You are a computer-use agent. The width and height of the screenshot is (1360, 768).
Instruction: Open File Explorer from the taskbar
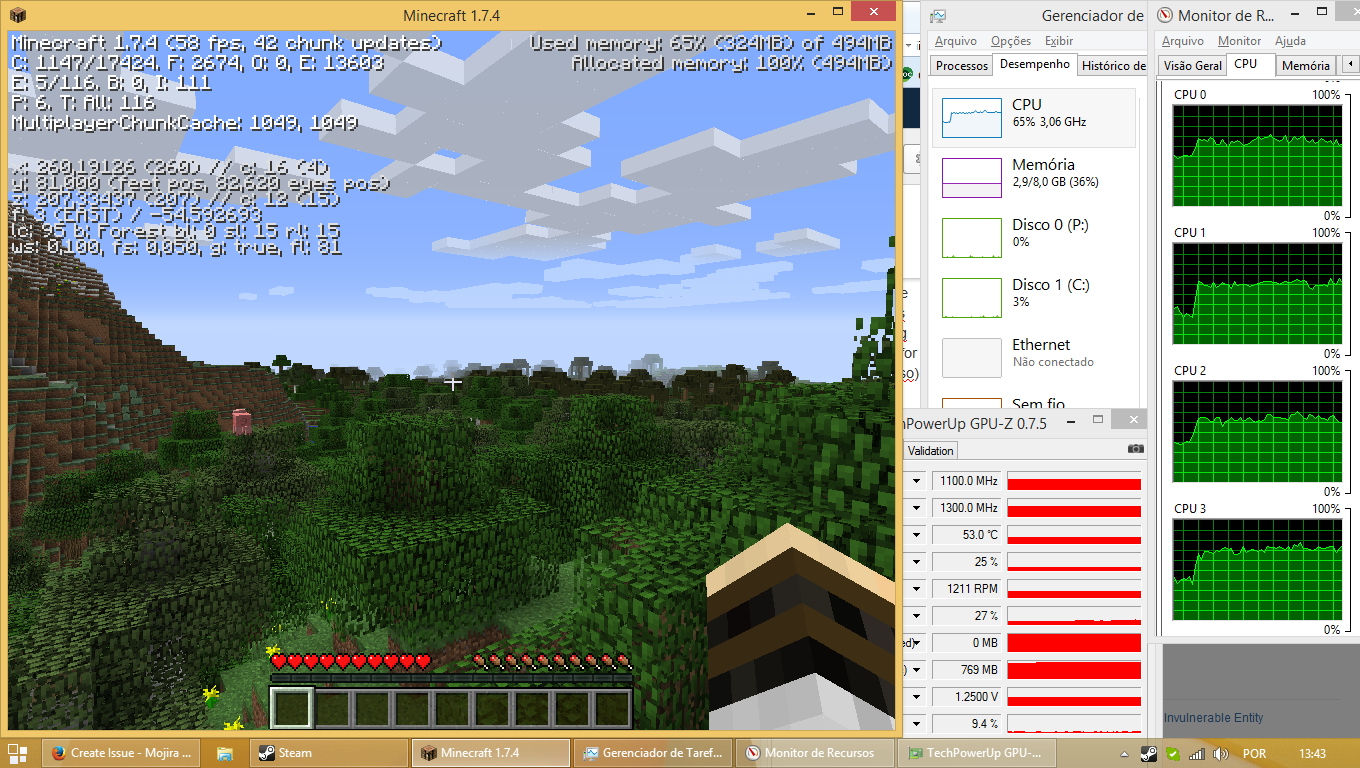[x=225, y=753]
